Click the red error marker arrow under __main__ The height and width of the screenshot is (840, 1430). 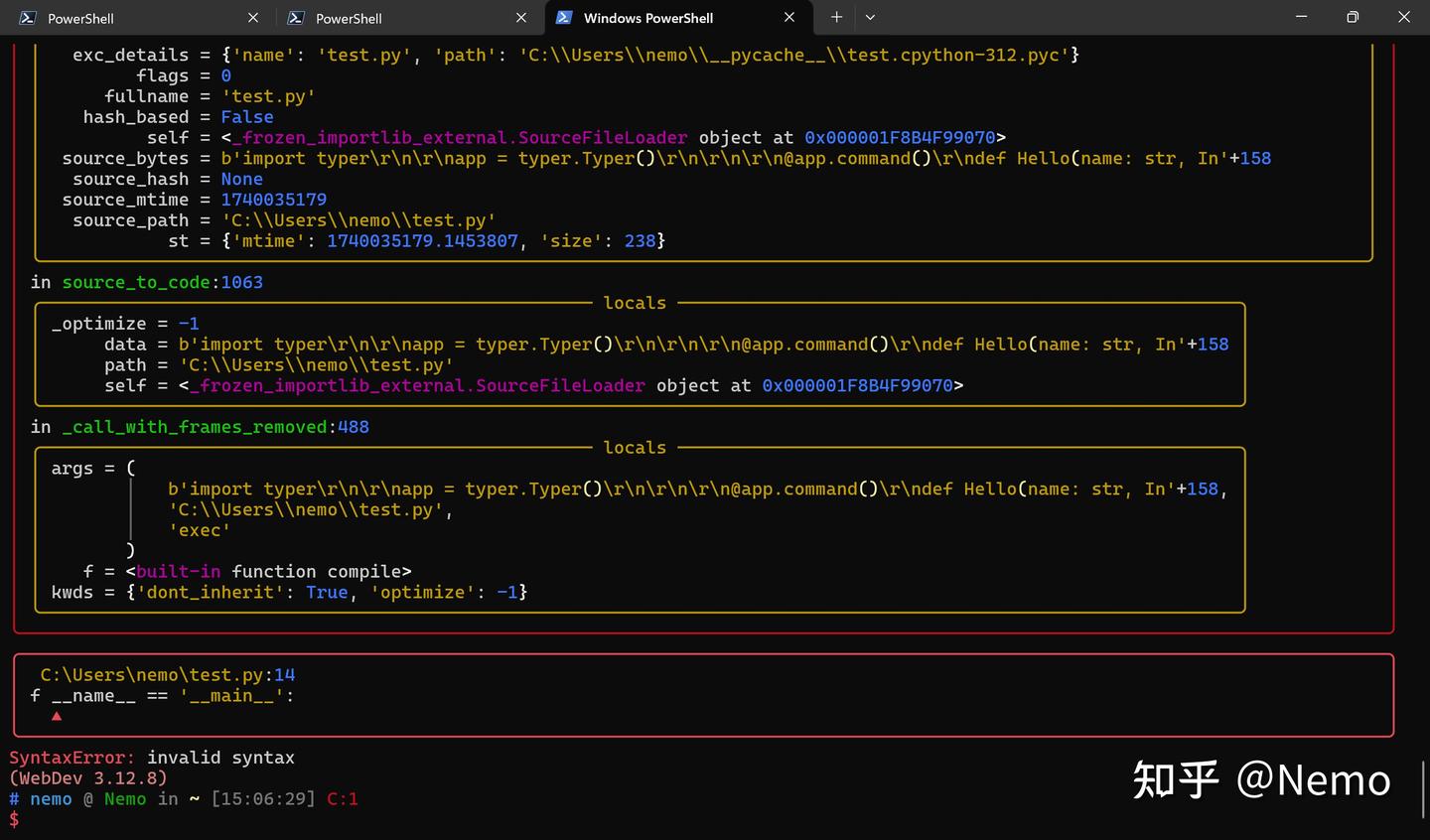tap(57, 715)
